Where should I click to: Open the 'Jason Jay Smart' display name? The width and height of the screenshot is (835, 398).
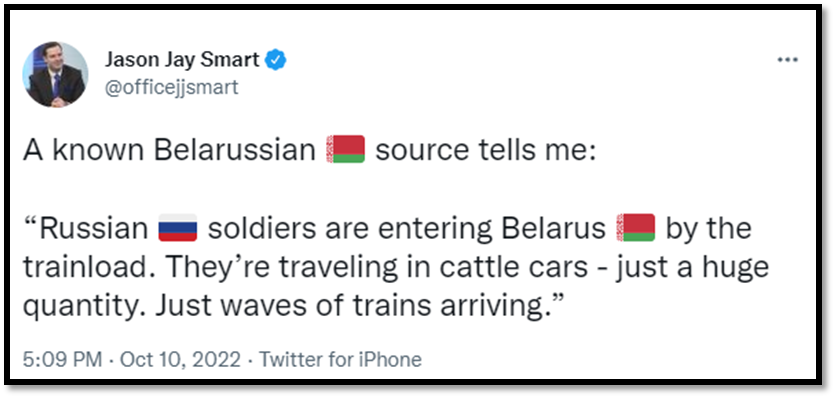(182, 60)
